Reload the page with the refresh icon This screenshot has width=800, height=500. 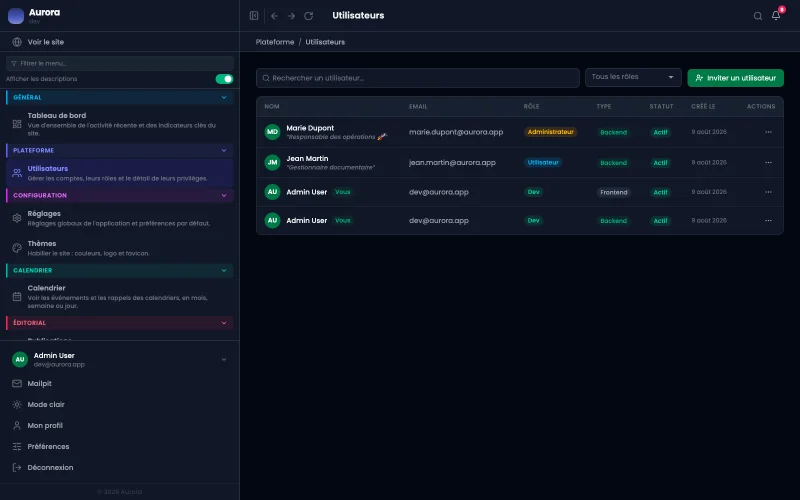[x=309, y=16]
